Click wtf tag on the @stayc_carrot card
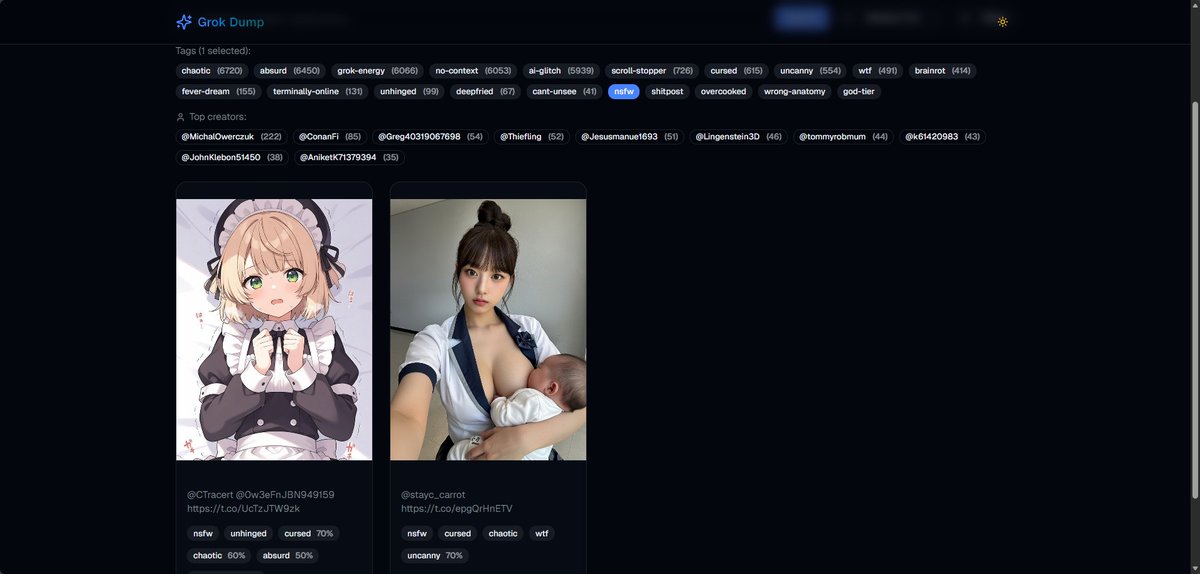The image size is (1200, 574). point(542,533)
